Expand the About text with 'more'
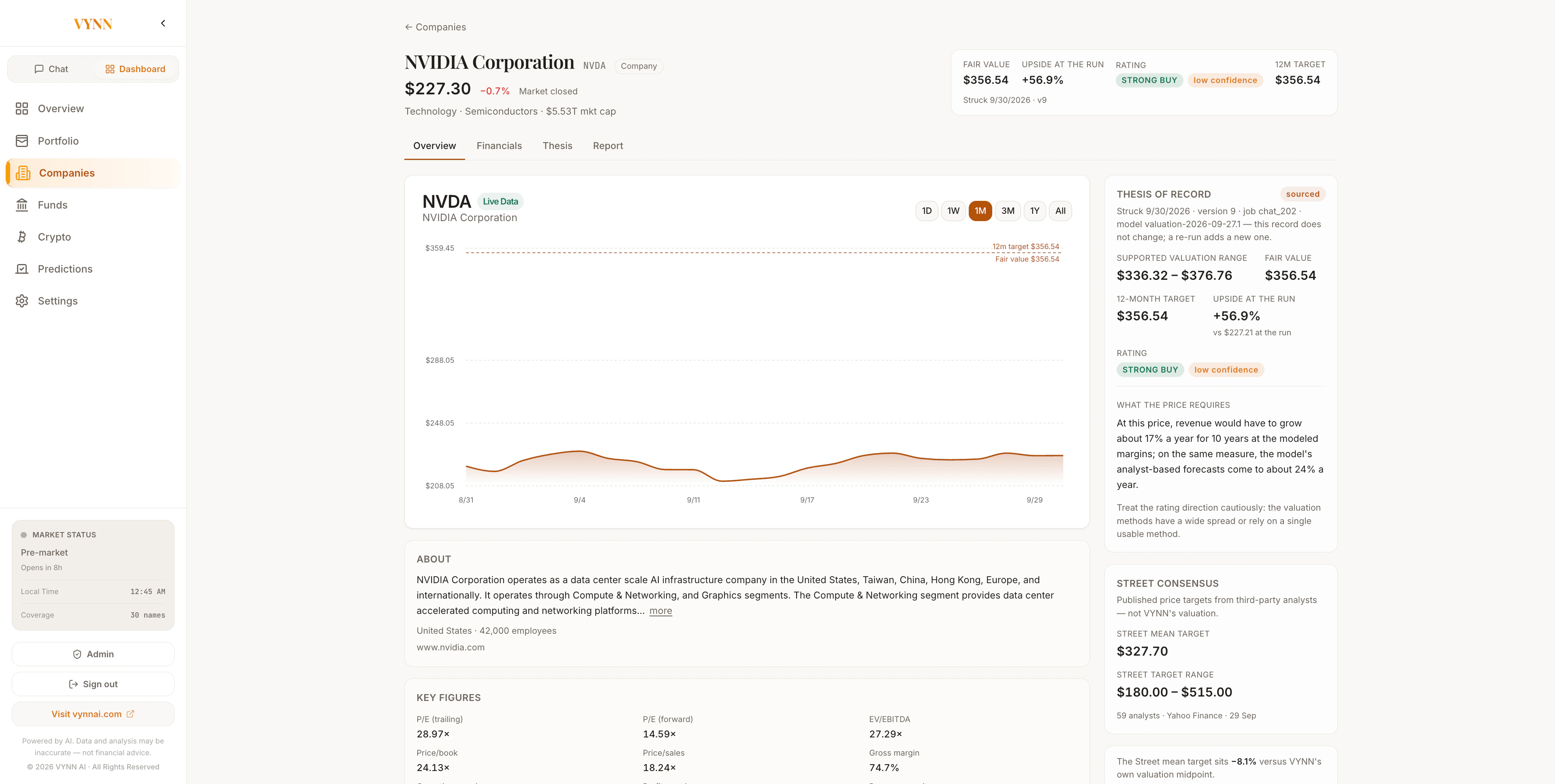This screenshot has height=784, width=1555. [660, 611]
